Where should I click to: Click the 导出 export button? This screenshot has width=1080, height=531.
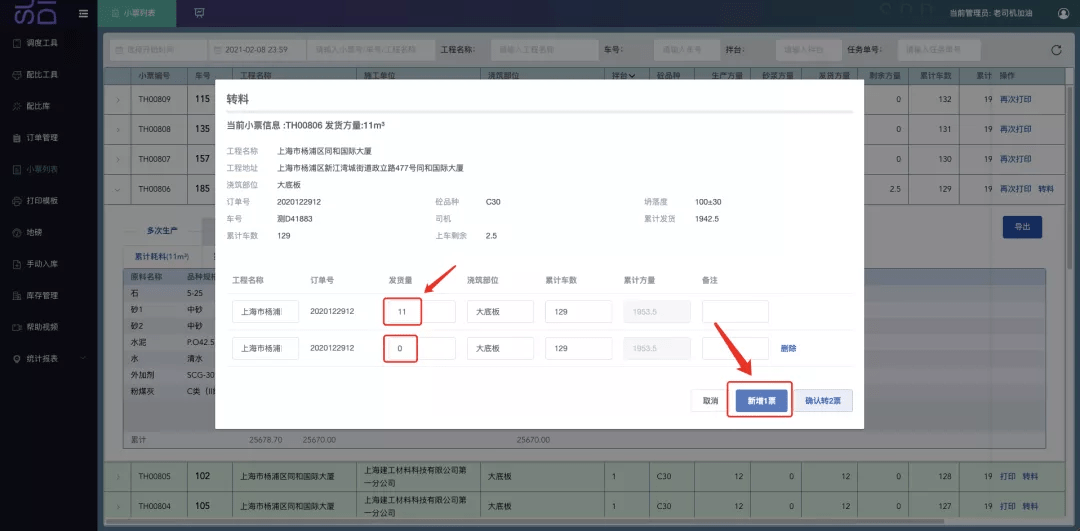coord(1022,227)
